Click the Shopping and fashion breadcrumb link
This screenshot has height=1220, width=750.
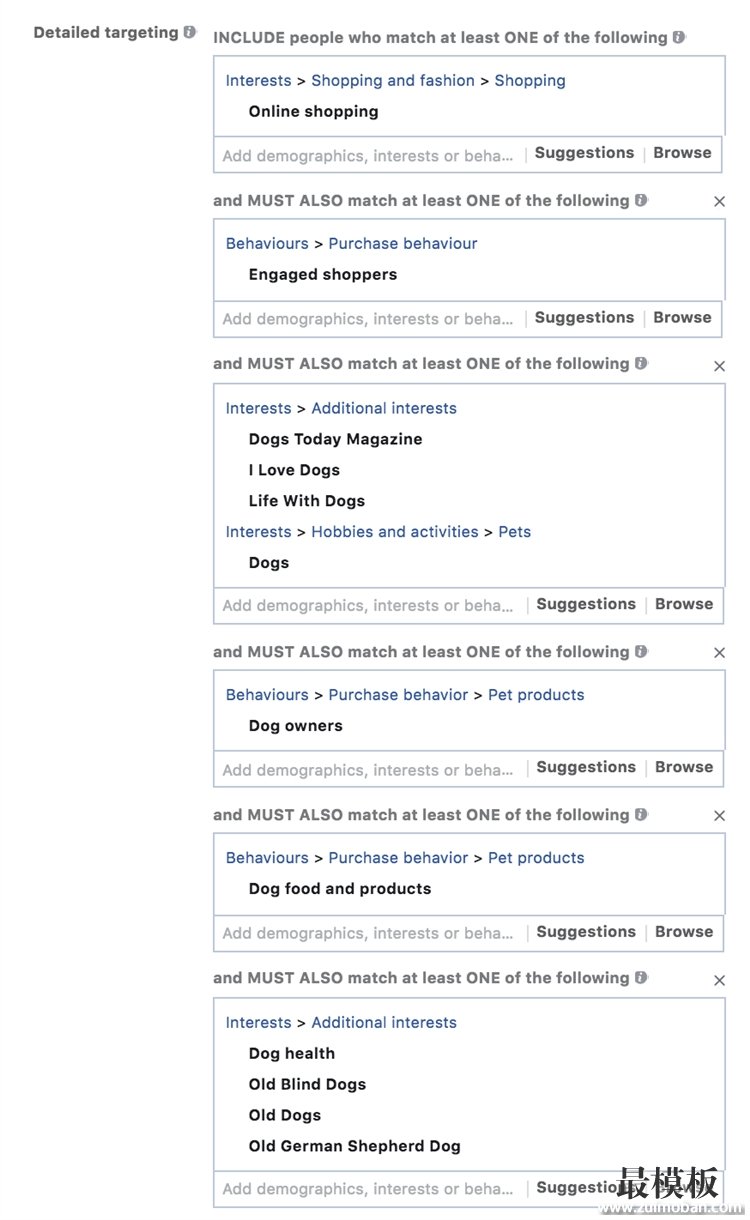coord(393,80)
